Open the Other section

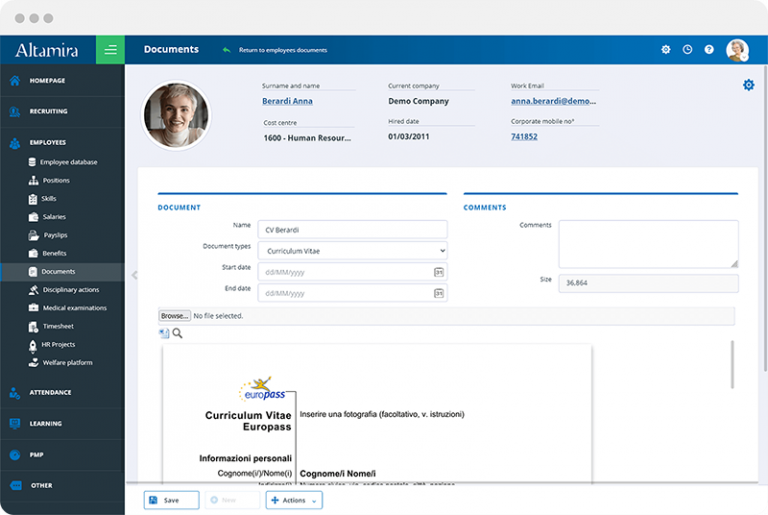tap(41, 486)
